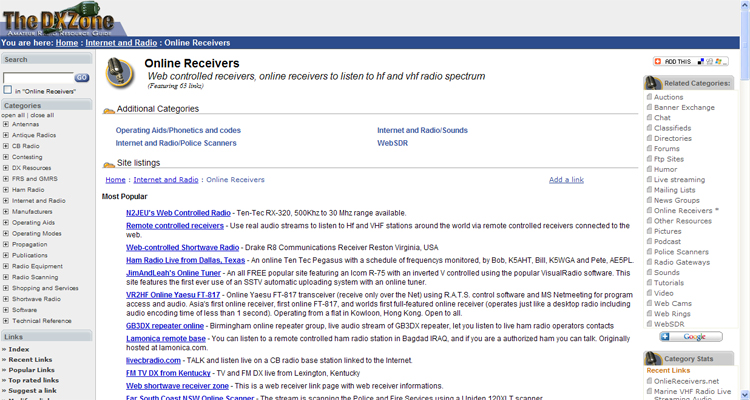Expand the Shortwave Radio category node
Viewport: 750px width, 400px height.
tap(6, 299)
